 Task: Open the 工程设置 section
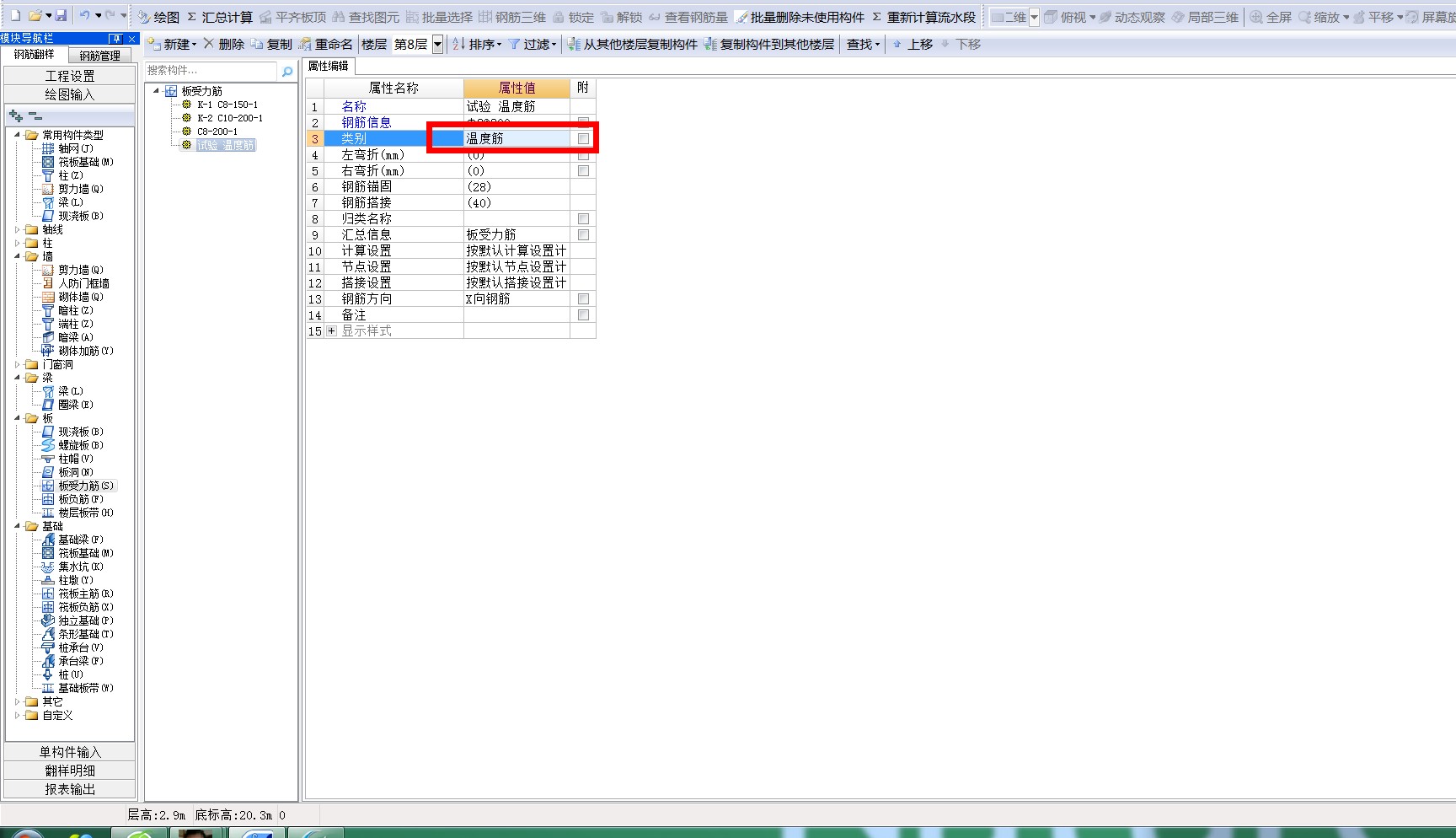(x=70, y=76)
